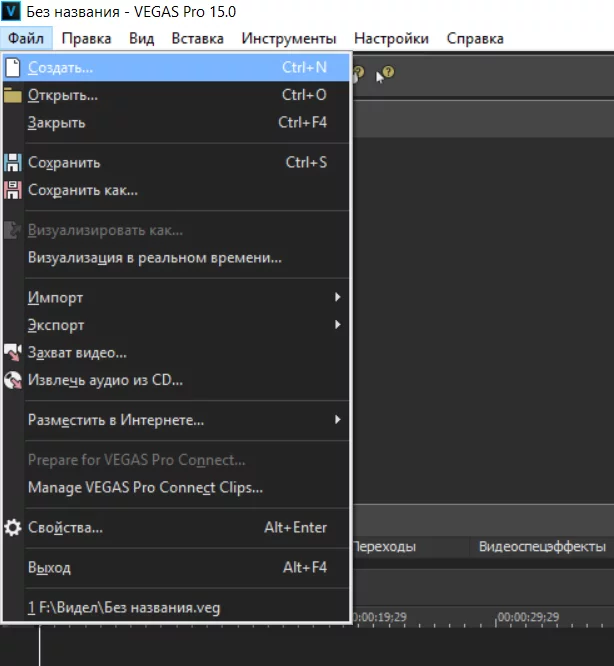Choose Manage VEGAS Pro Connect Clips
Viewport: 614px width, 666px height.
(145, 488)
